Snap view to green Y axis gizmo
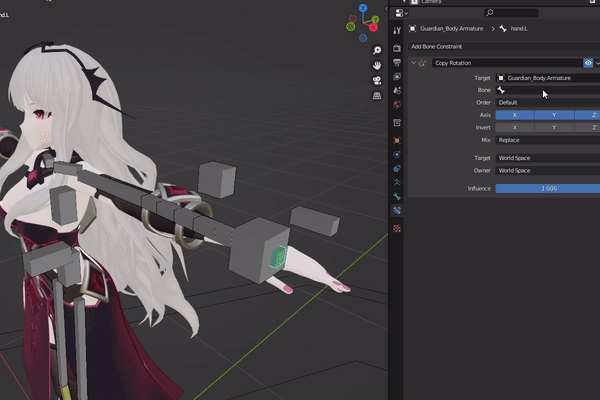 pyautogui.click(x=375, y=19)
